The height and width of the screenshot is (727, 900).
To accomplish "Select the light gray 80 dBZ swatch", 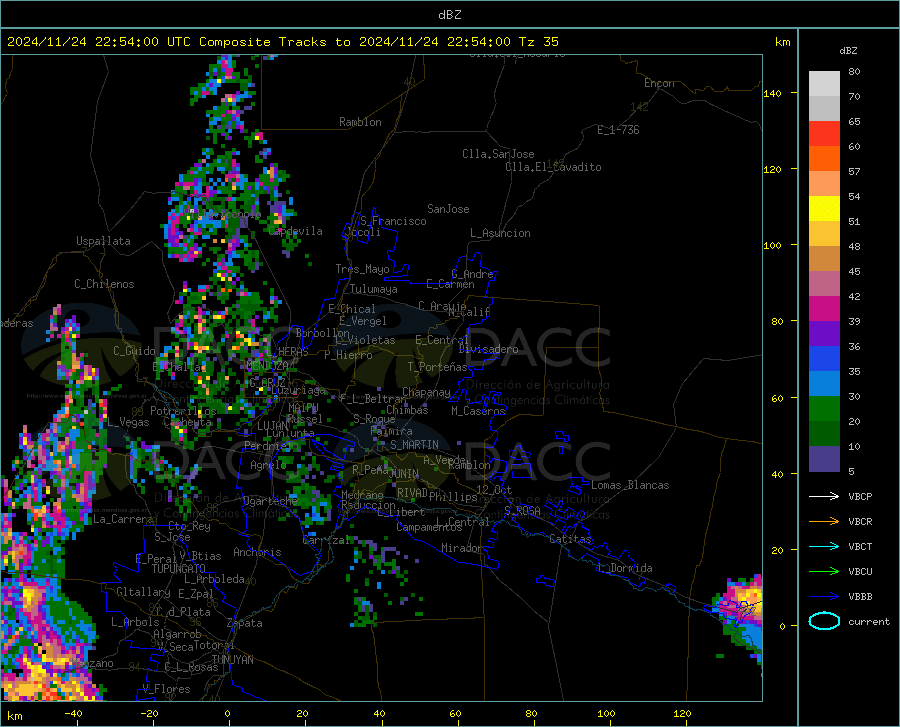I will tap(824, 83).
